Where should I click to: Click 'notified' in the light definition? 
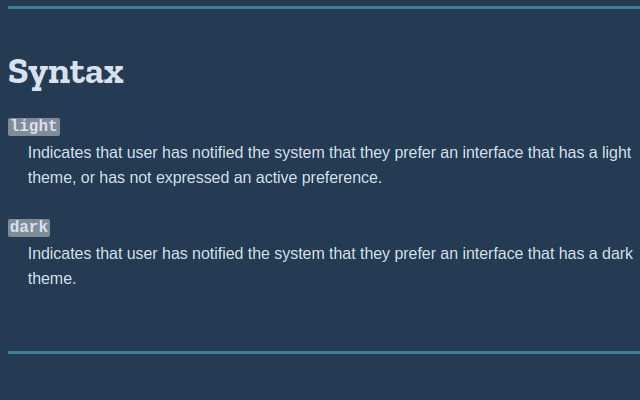click(218, 153)
